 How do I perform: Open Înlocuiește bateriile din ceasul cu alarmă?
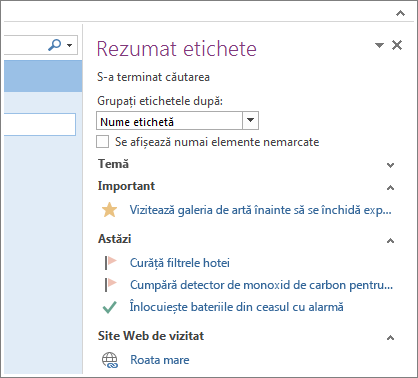(x=237, y=307)
